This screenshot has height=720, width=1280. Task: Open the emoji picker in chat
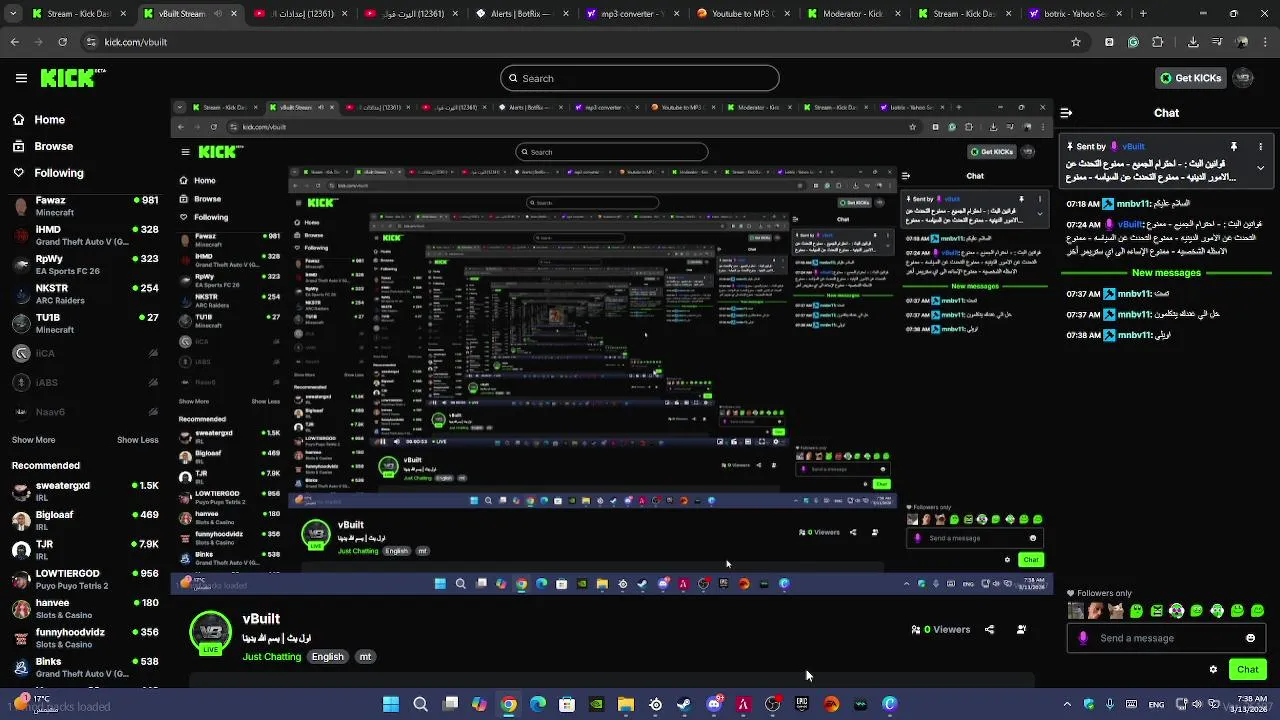click(1250, 638)
